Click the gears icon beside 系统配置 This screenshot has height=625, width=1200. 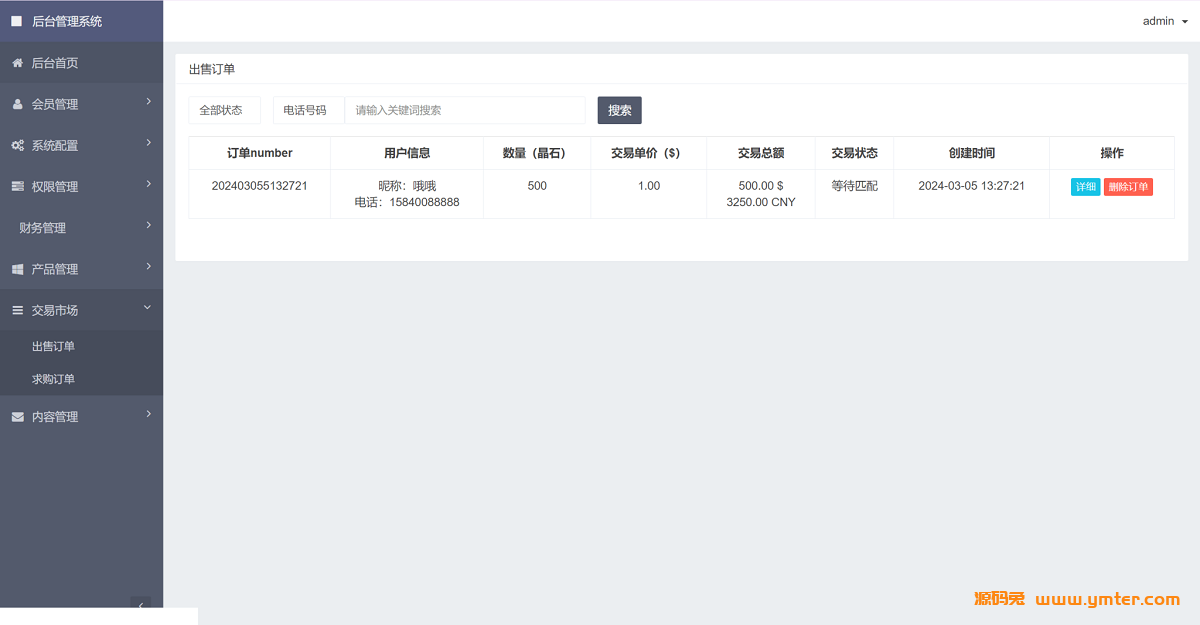pyautogui.click(x=17, y=145)
